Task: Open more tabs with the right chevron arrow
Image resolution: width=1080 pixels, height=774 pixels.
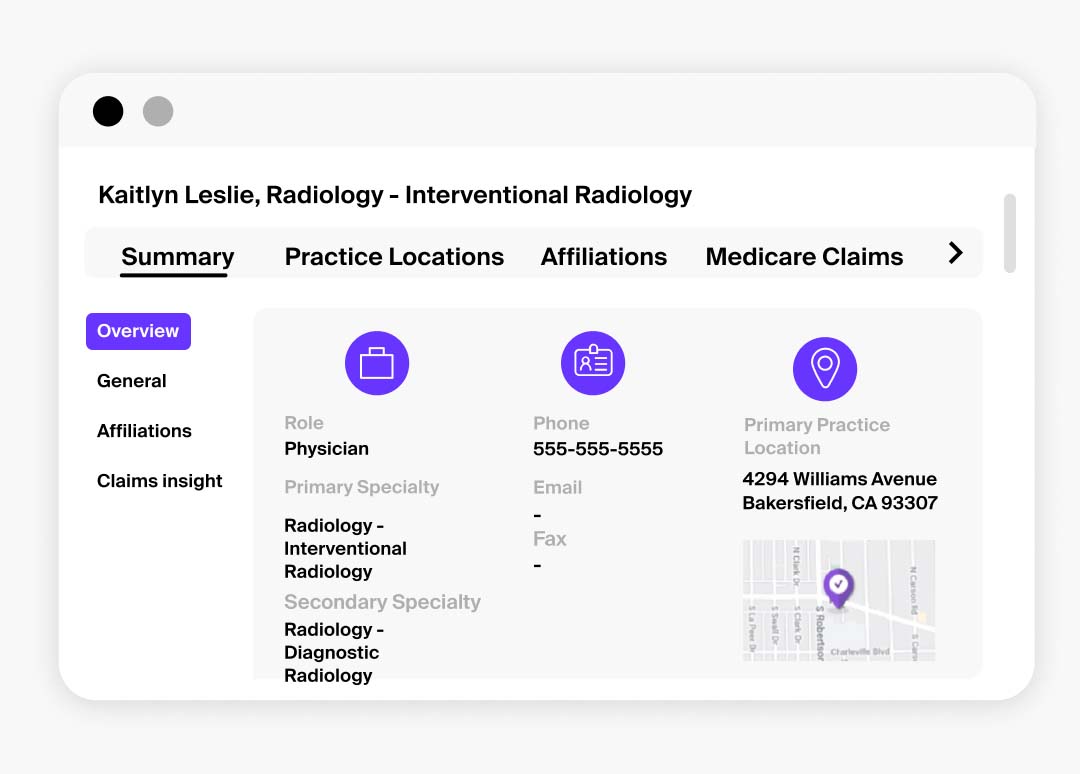Action: (957, 254)
